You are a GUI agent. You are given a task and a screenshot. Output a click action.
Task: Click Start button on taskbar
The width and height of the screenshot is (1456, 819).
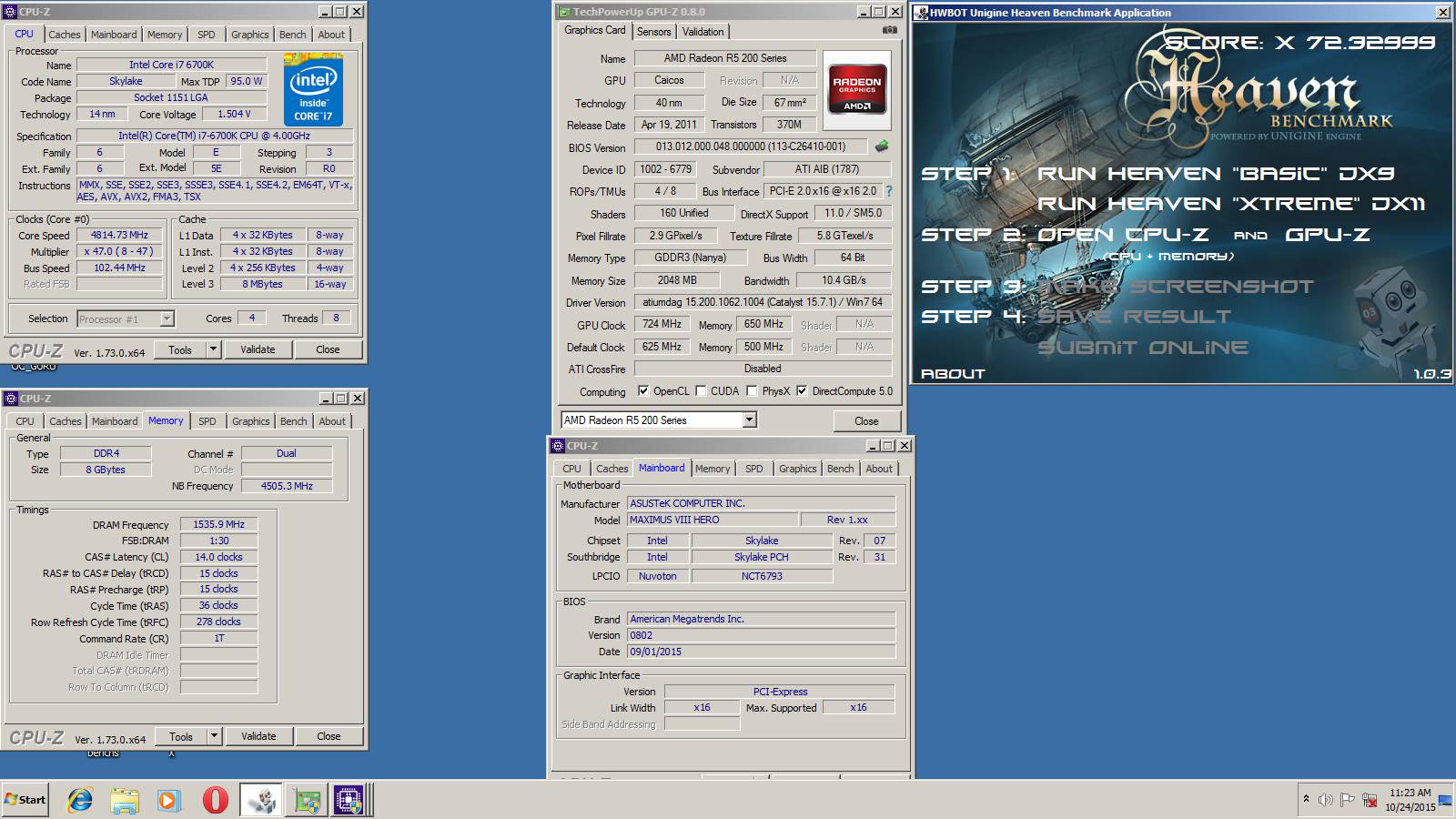25,800
